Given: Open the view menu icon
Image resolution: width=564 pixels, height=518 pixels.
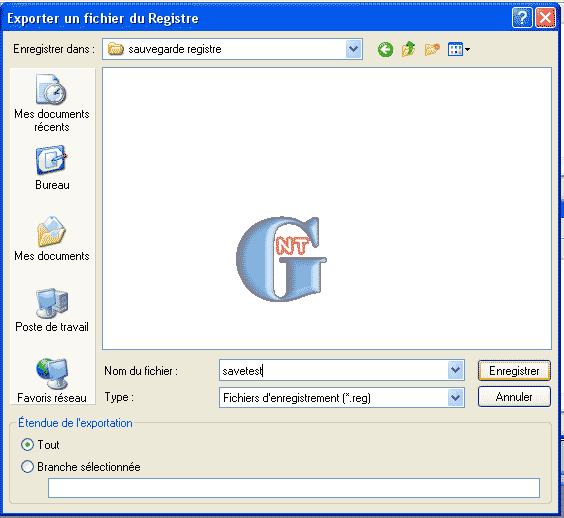Looking at the screenshot, I should pos(459,49).
